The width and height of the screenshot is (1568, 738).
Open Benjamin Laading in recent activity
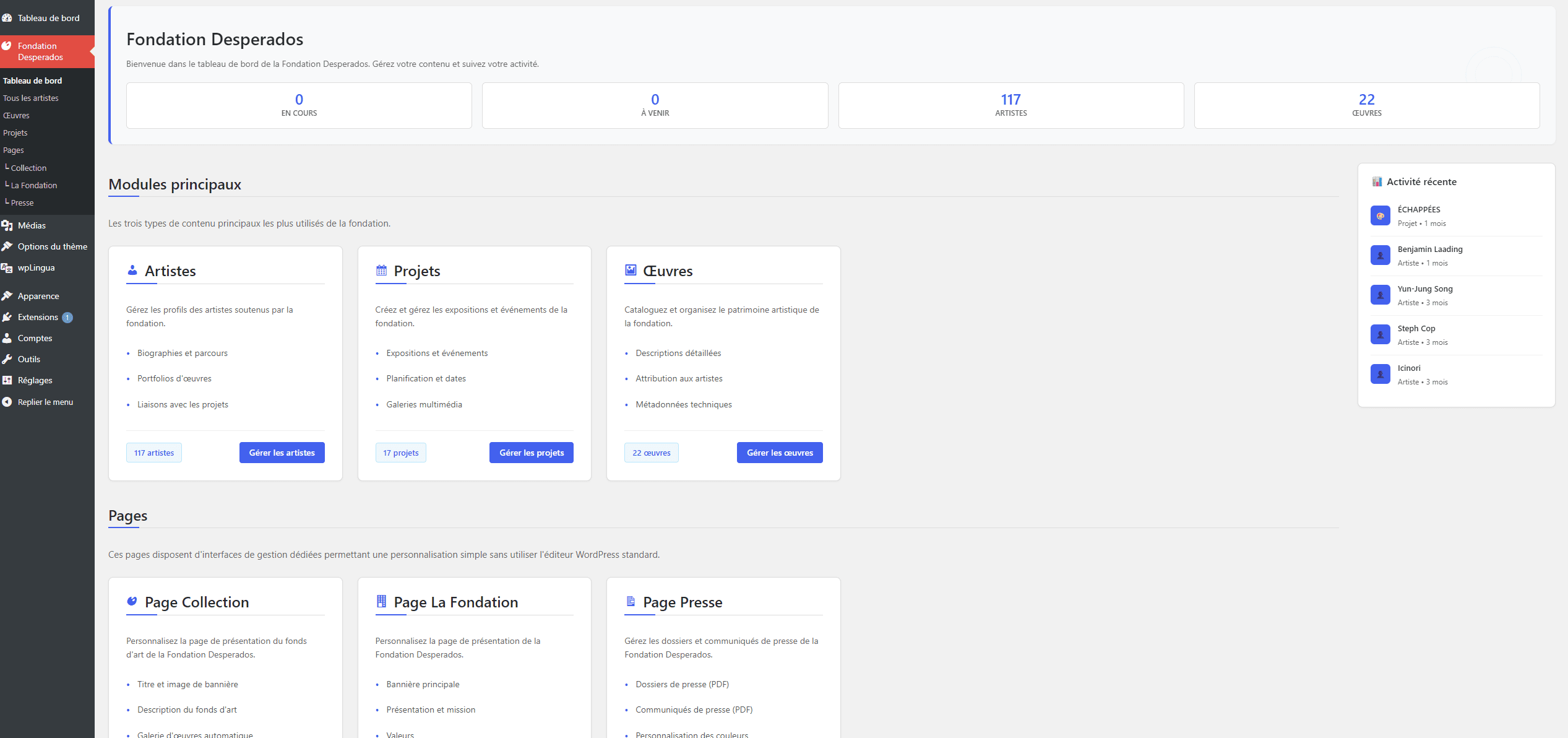coord(1429,249)
